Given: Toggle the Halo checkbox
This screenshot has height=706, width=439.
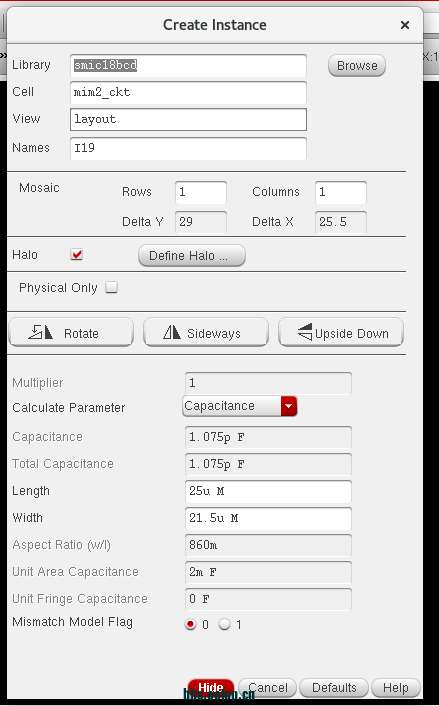Looking at the screenshot, I should (77, 255).
